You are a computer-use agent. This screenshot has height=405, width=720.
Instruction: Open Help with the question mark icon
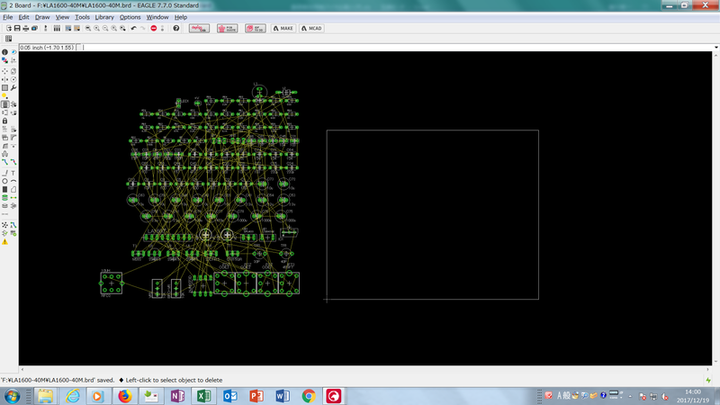coord(176,28)
